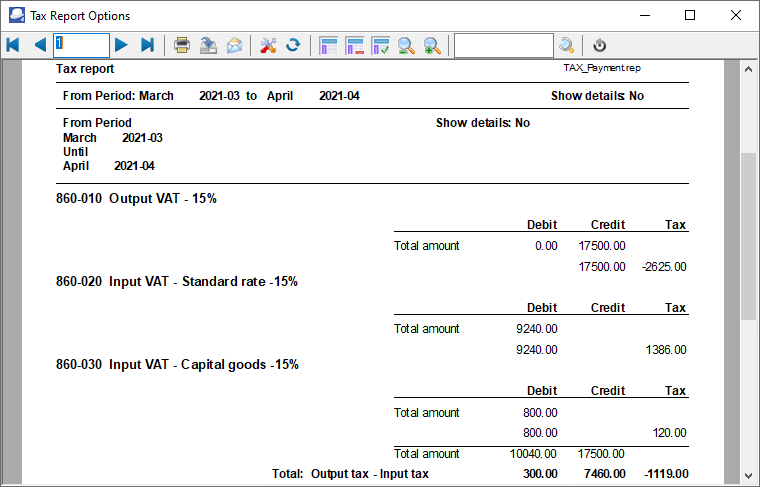Zoom out of the report view
The width and height of the screenshot is (760, 487).
(x=407, y=45)
